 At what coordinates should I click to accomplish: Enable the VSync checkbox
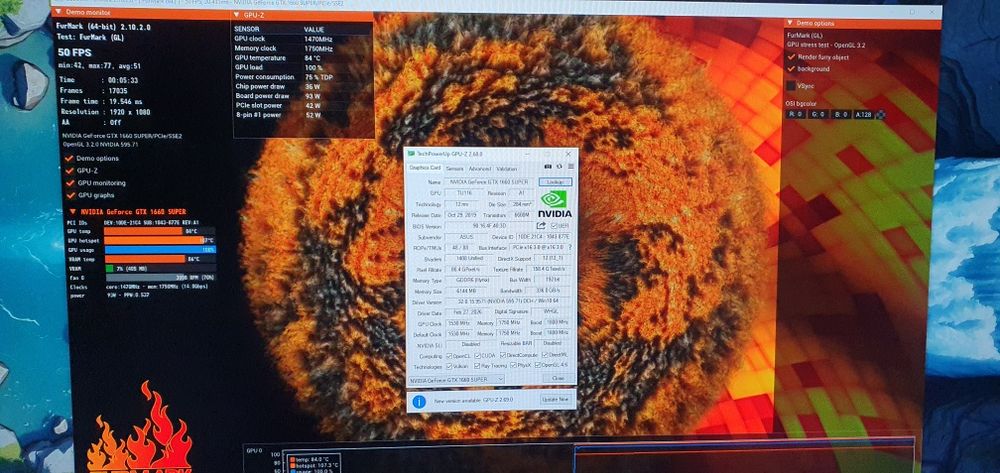click(x=791, y=85)
